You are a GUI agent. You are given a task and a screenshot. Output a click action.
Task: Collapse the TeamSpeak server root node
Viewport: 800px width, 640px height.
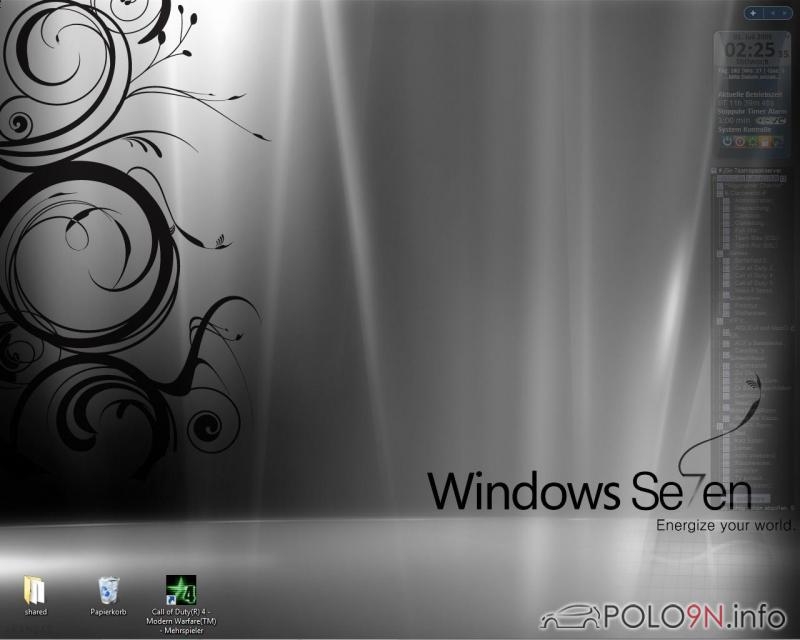pyautogui.click(x=715, y=172)
